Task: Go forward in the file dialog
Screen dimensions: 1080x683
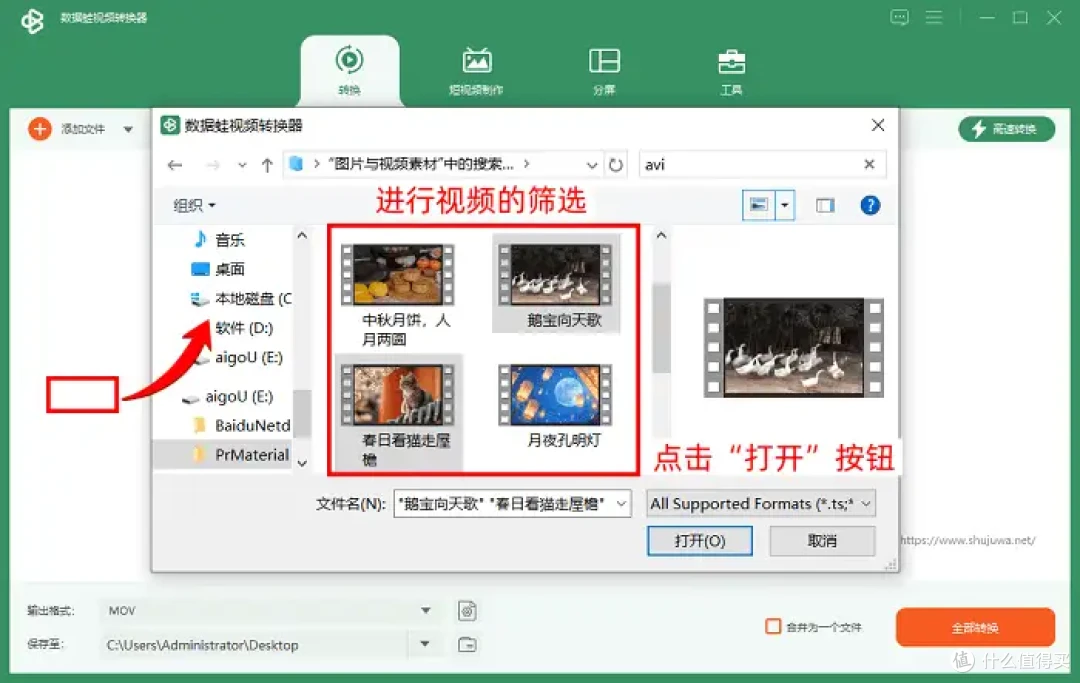Action: [213, 165]
